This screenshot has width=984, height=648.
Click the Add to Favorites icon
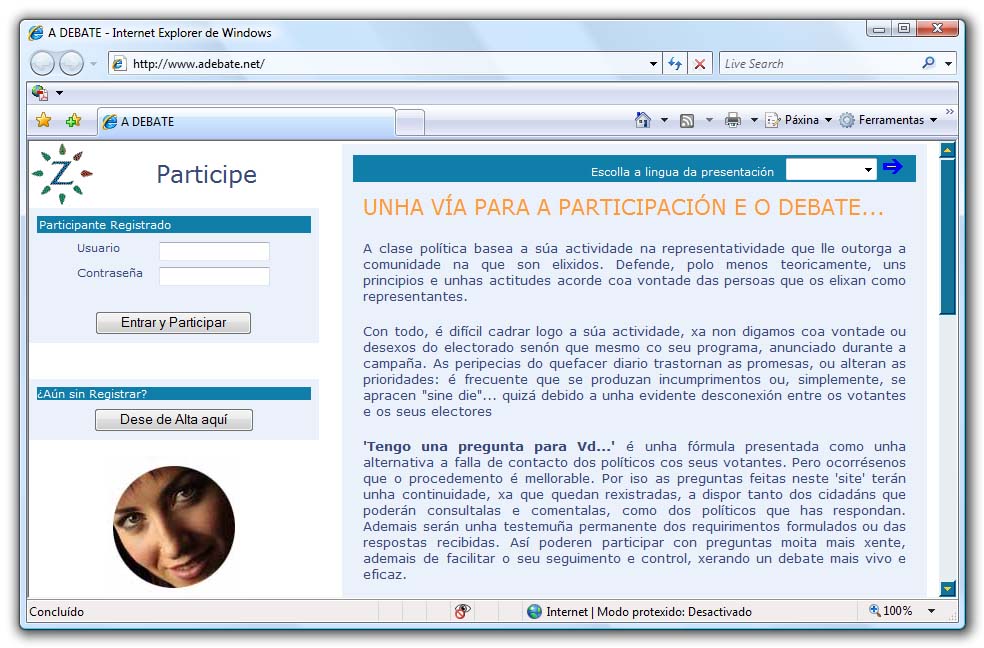(73, 120)
